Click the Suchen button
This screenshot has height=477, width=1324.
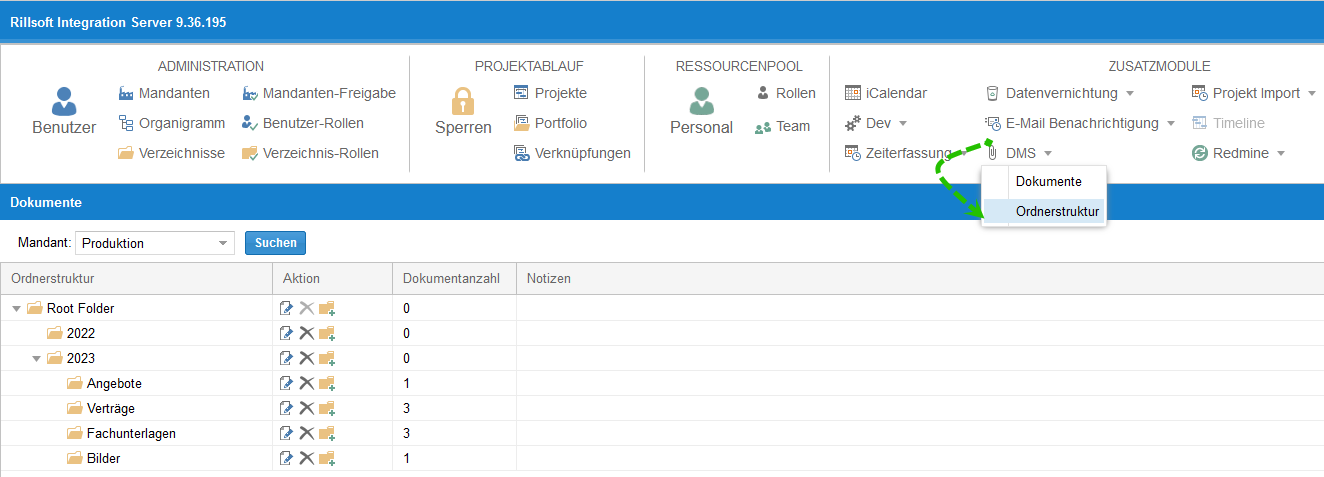coord(275,243)
